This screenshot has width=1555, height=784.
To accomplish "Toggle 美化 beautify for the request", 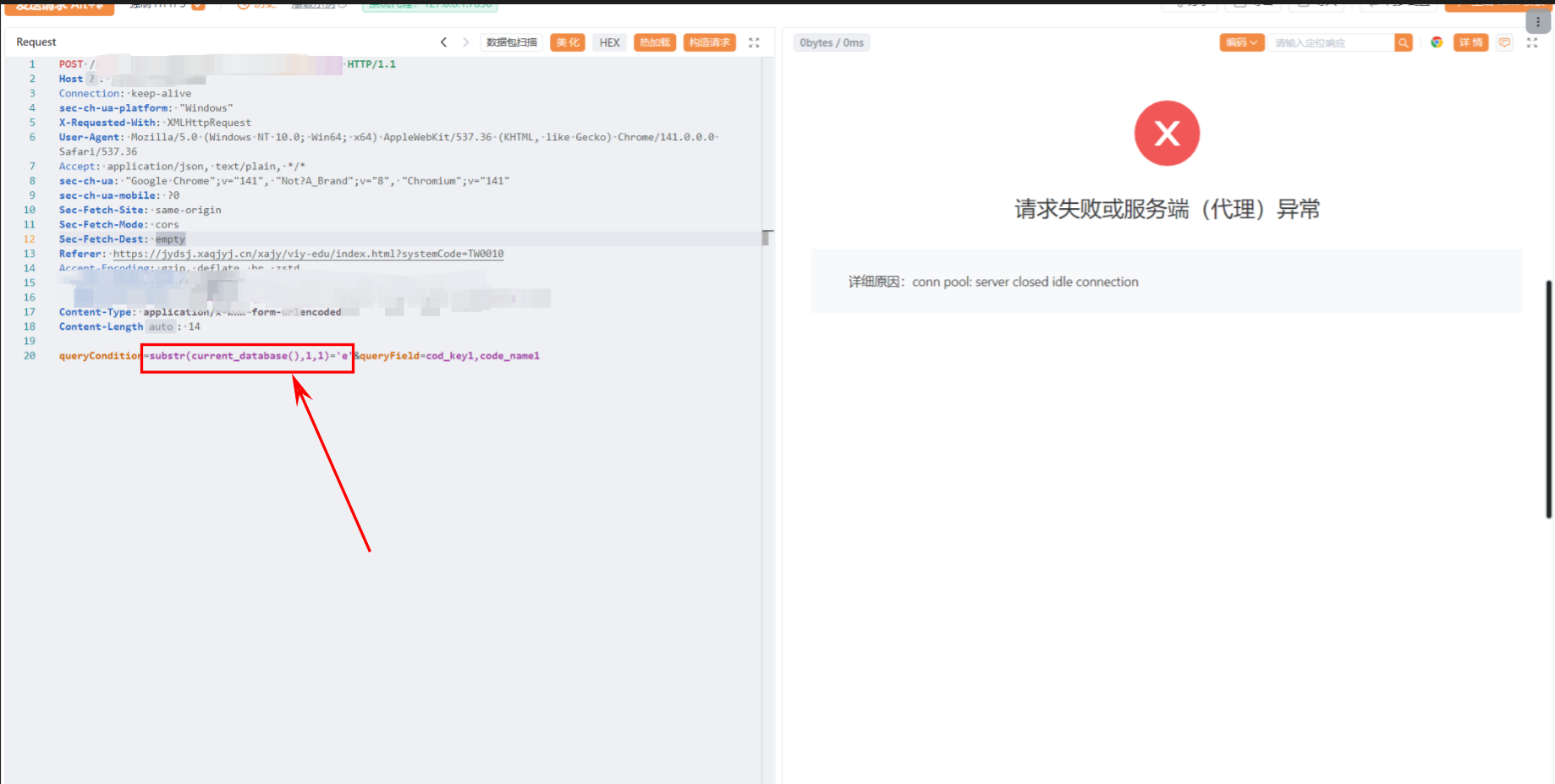I will [x=568, y=42].
